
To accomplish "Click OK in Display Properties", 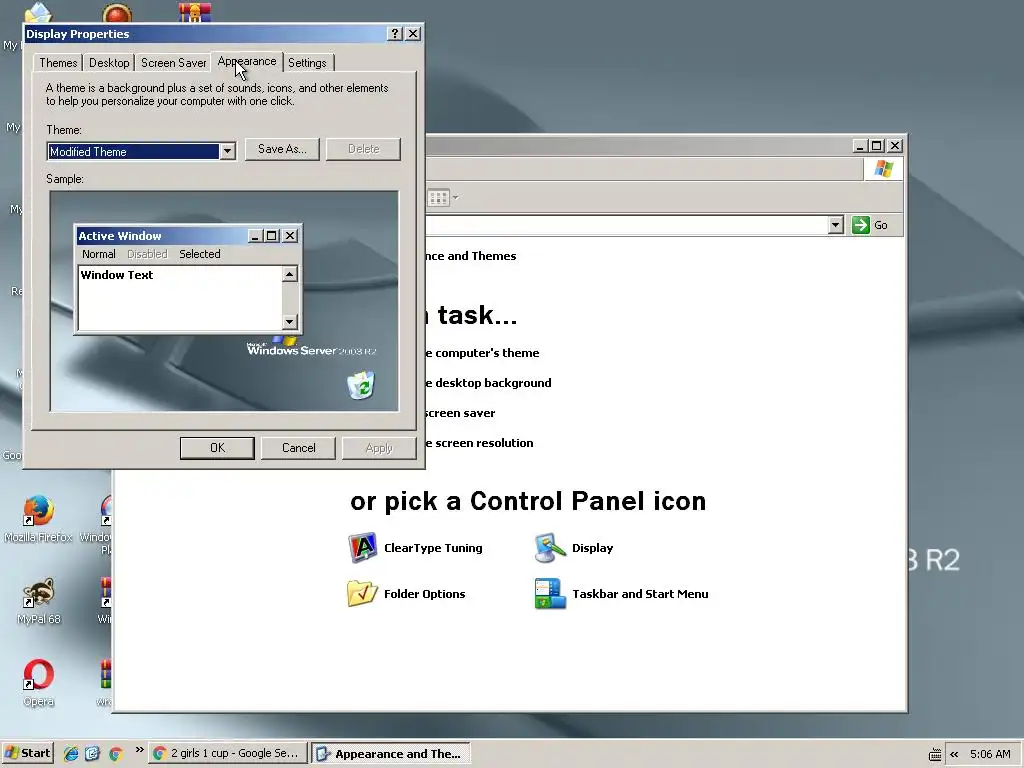I will click(x=217, y=448).
